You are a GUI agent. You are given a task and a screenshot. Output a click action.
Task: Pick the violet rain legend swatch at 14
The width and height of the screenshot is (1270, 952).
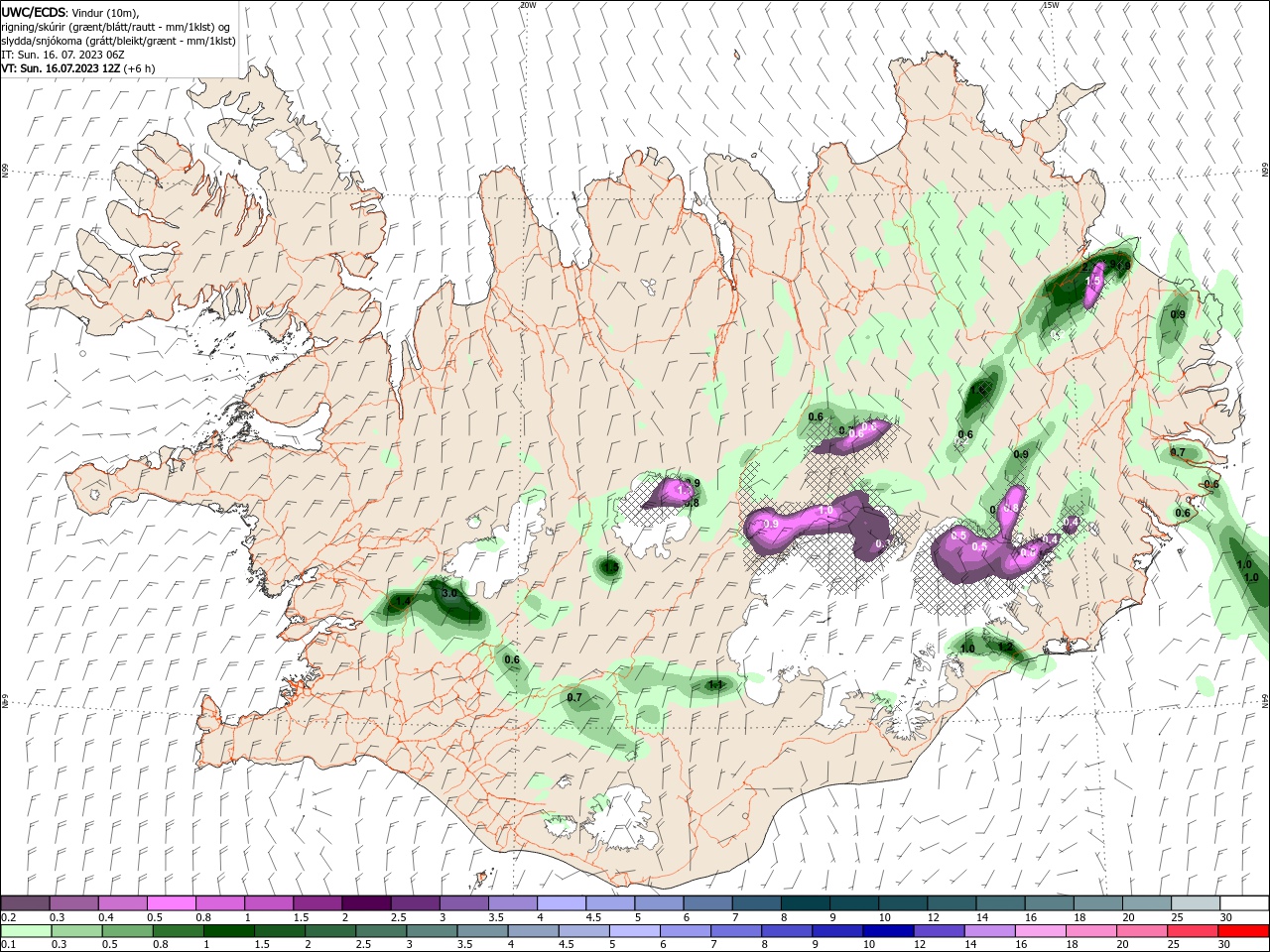[988, 931]
